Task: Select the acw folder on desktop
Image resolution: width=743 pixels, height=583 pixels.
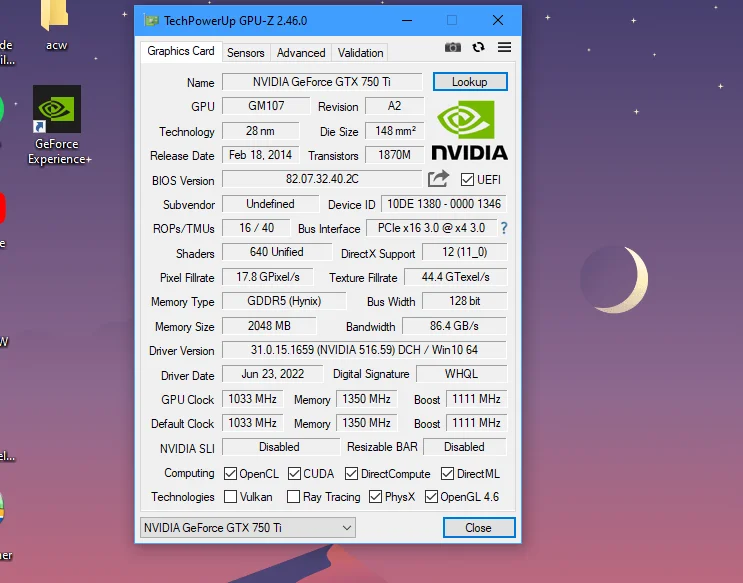Action: pos(55,26)
